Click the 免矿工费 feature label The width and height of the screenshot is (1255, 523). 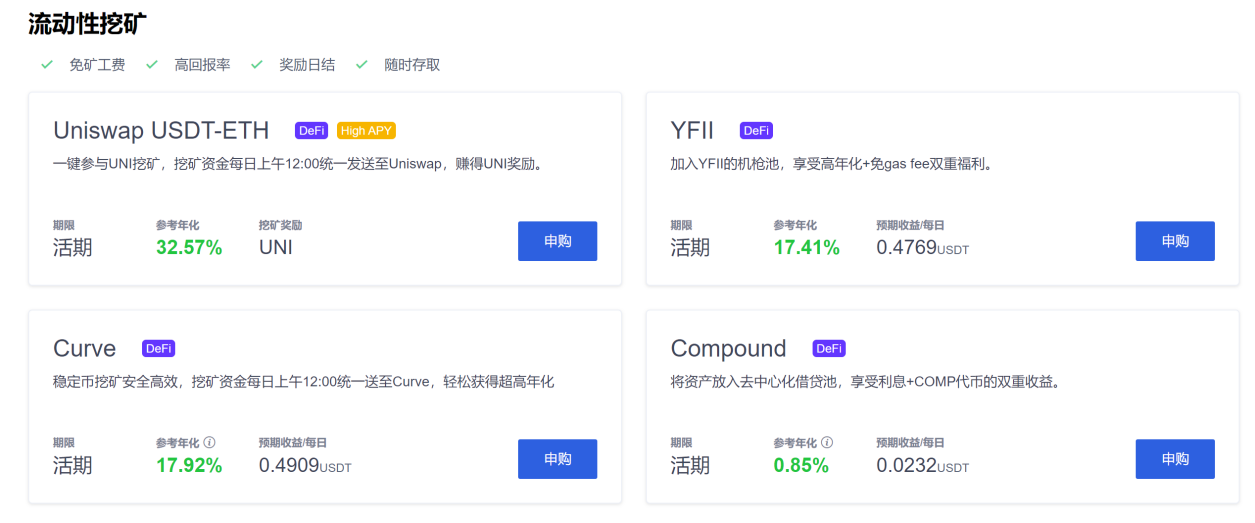tap(97, 64)
